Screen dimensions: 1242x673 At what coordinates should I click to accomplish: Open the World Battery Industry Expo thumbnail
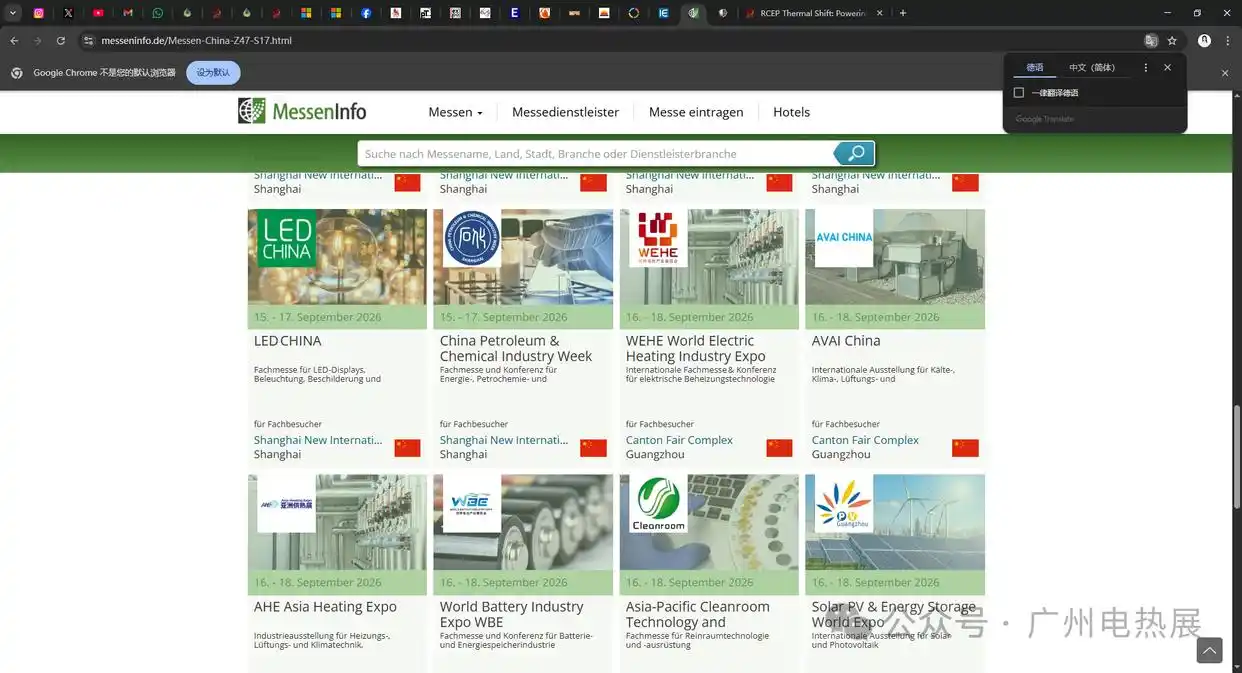point(523,523)
